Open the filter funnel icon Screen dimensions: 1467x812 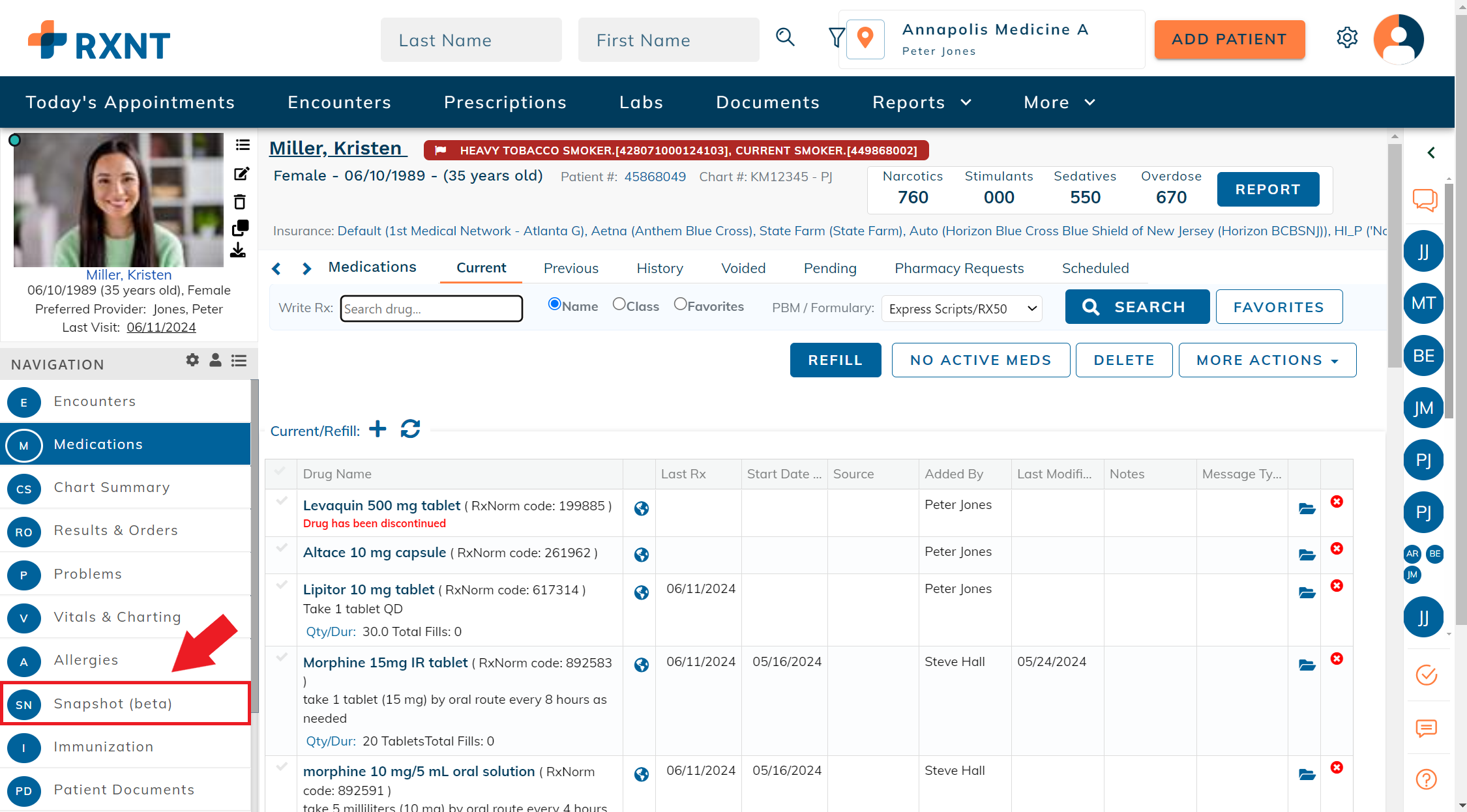(836, 37)
